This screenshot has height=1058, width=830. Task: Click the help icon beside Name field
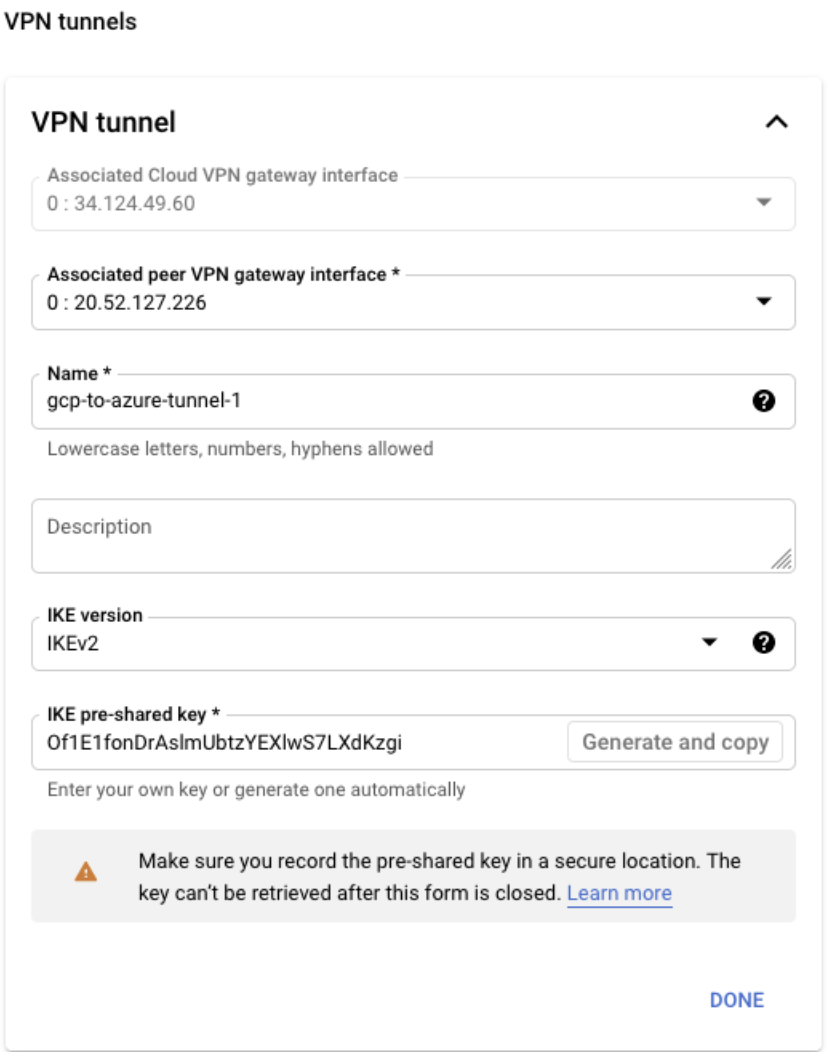pos(763,401)
